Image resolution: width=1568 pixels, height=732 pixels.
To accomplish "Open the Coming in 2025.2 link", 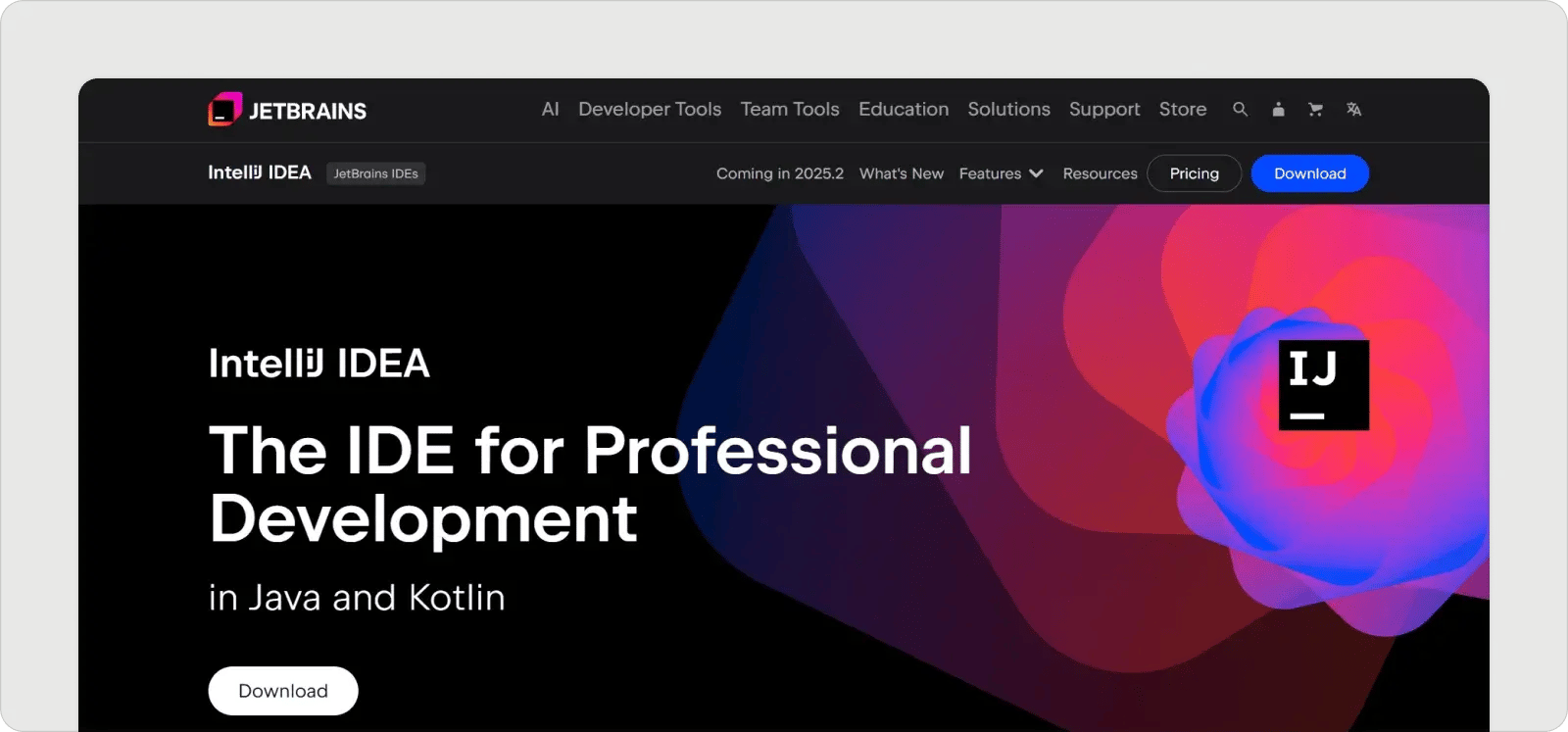I will [x=780, y=173].
